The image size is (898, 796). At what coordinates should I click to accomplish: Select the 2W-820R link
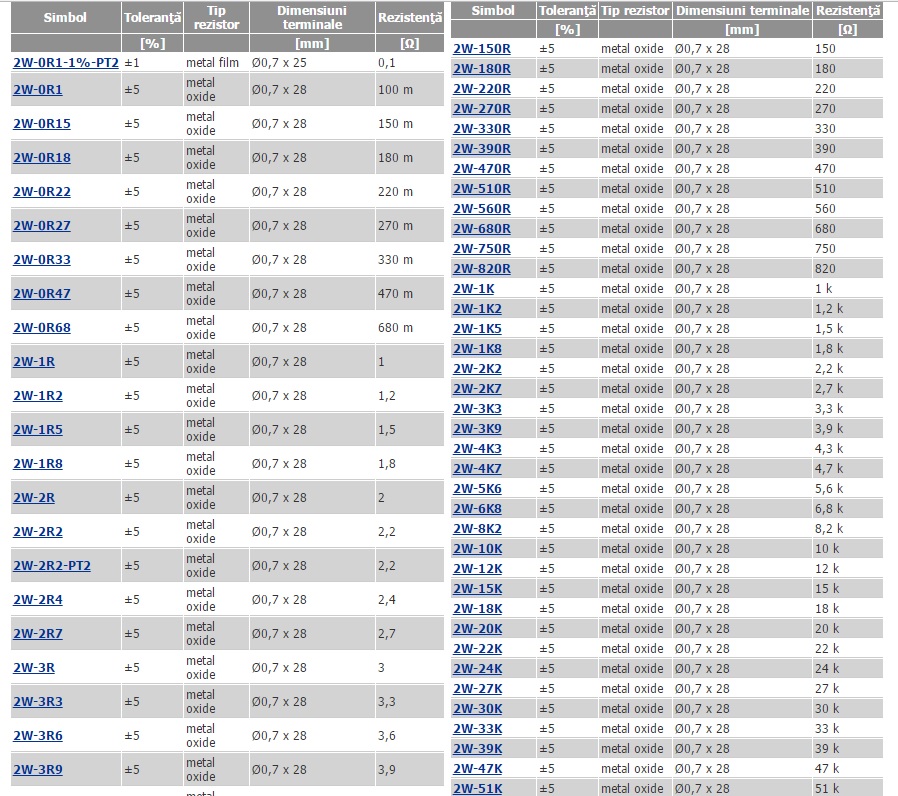(x=482, y=269)
